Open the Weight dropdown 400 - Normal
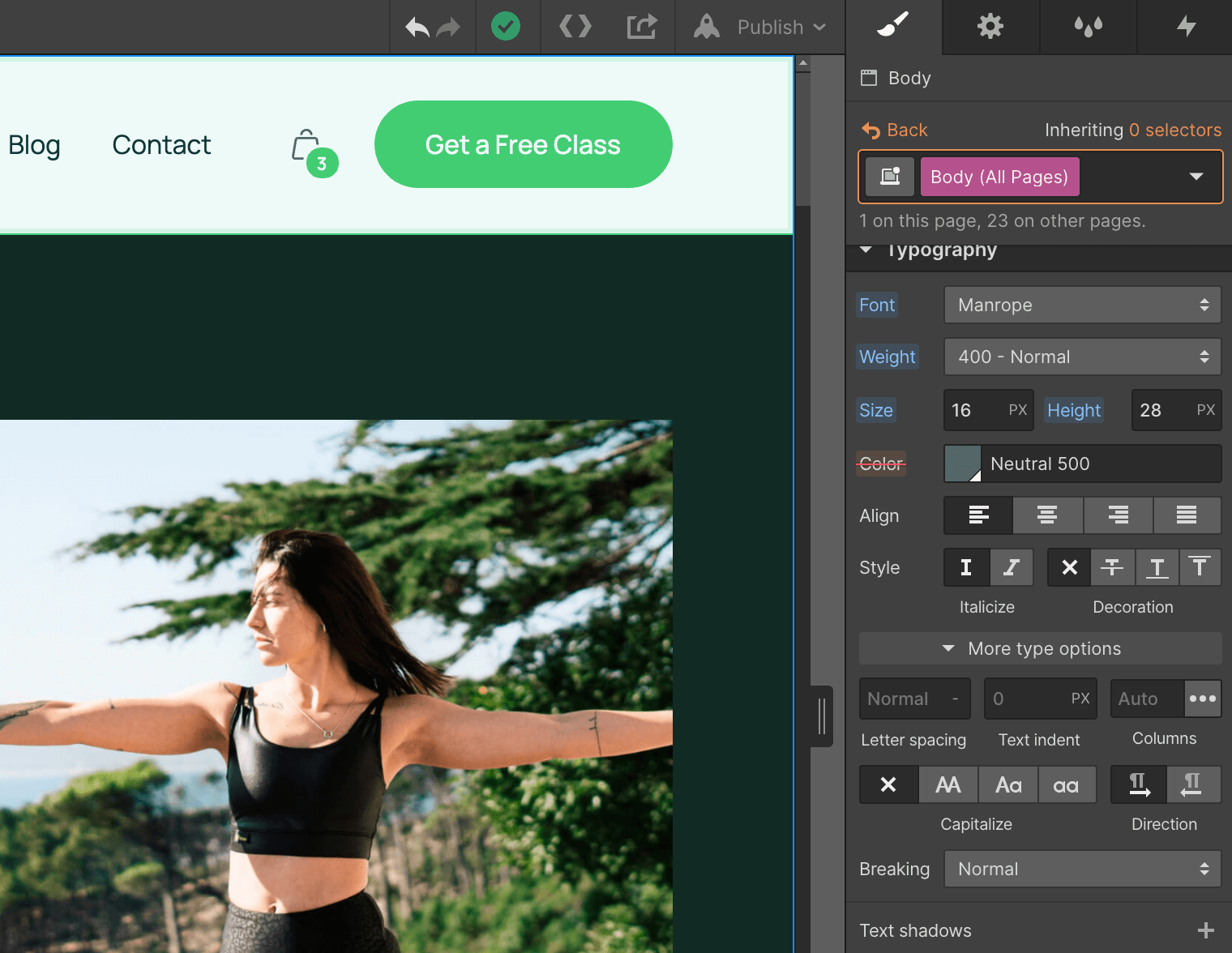Viewport: 1232px width, 953px height. pos(1082,357)
